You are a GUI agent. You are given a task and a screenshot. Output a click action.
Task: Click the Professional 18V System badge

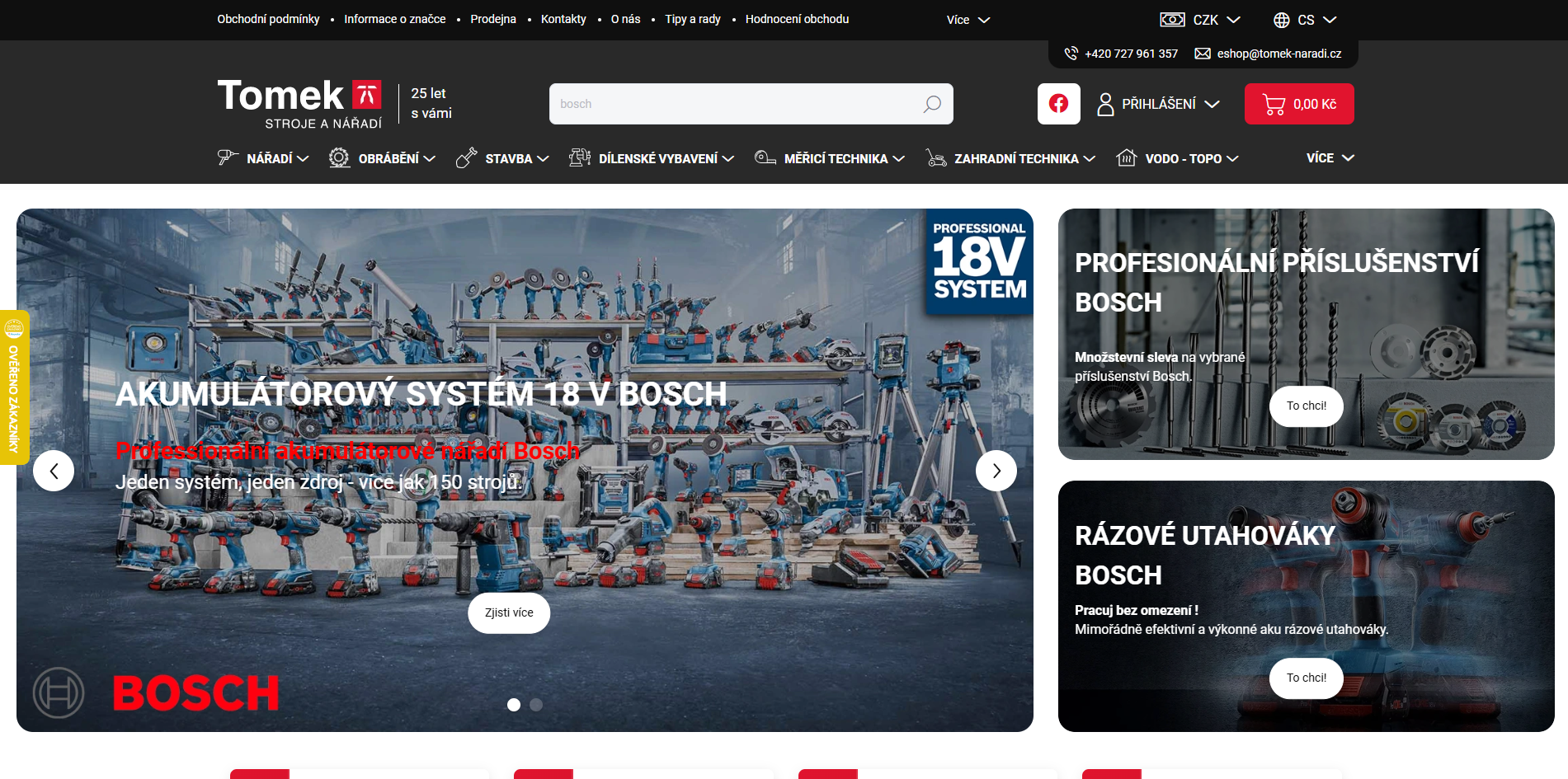pyautogui.click(x=979, y=261)
